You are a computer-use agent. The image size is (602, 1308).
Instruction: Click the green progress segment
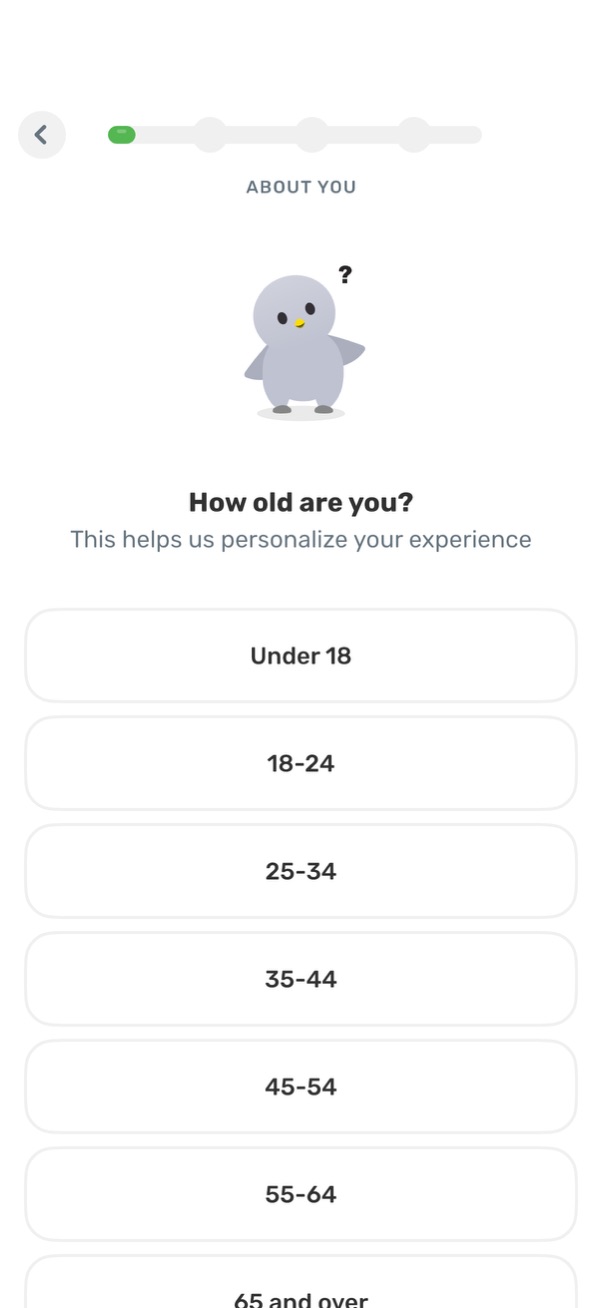pos(121,134)
